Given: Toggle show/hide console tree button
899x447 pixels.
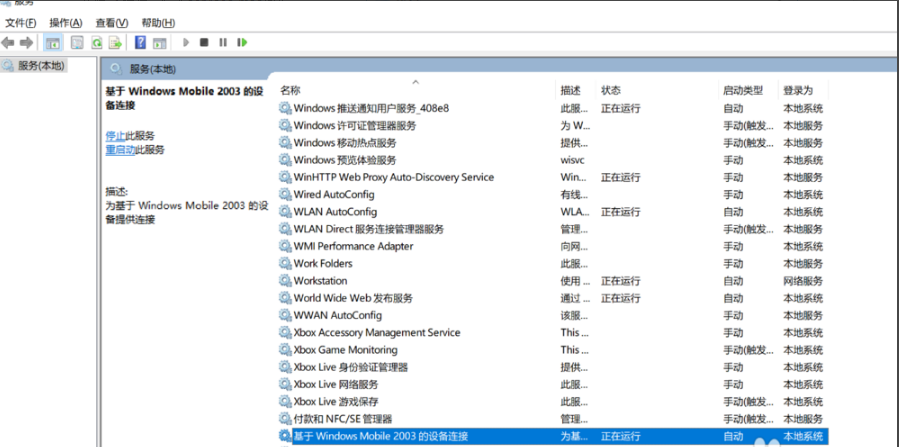Looking at the screenshot, I should click(x=52, y=43).
